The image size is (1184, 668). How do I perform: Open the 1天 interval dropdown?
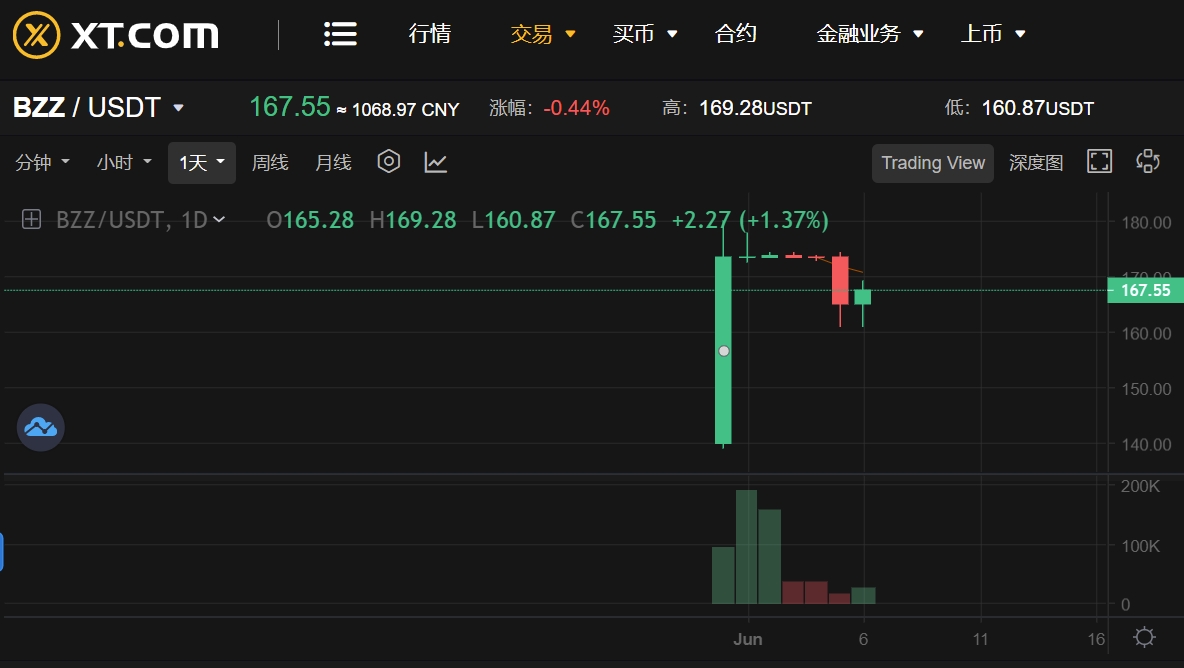point(202,163)
